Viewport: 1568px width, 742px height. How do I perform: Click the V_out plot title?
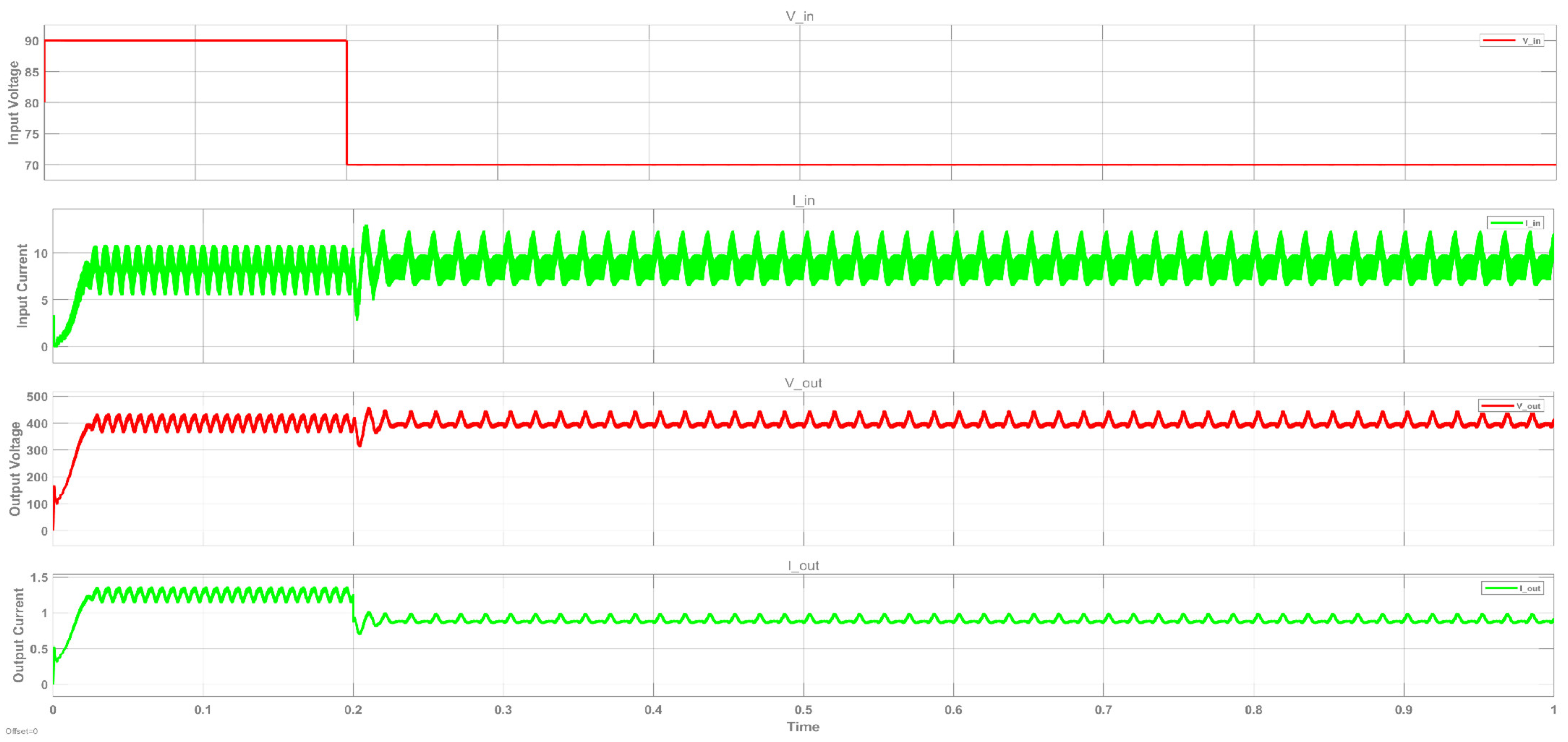coord(803,383)
